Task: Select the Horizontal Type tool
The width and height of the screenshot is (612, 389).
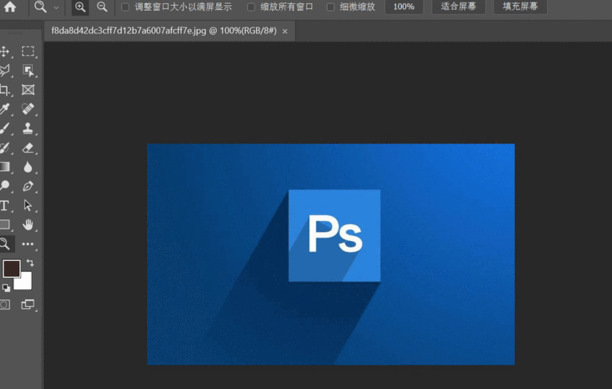Action: [x=4, y=206]
